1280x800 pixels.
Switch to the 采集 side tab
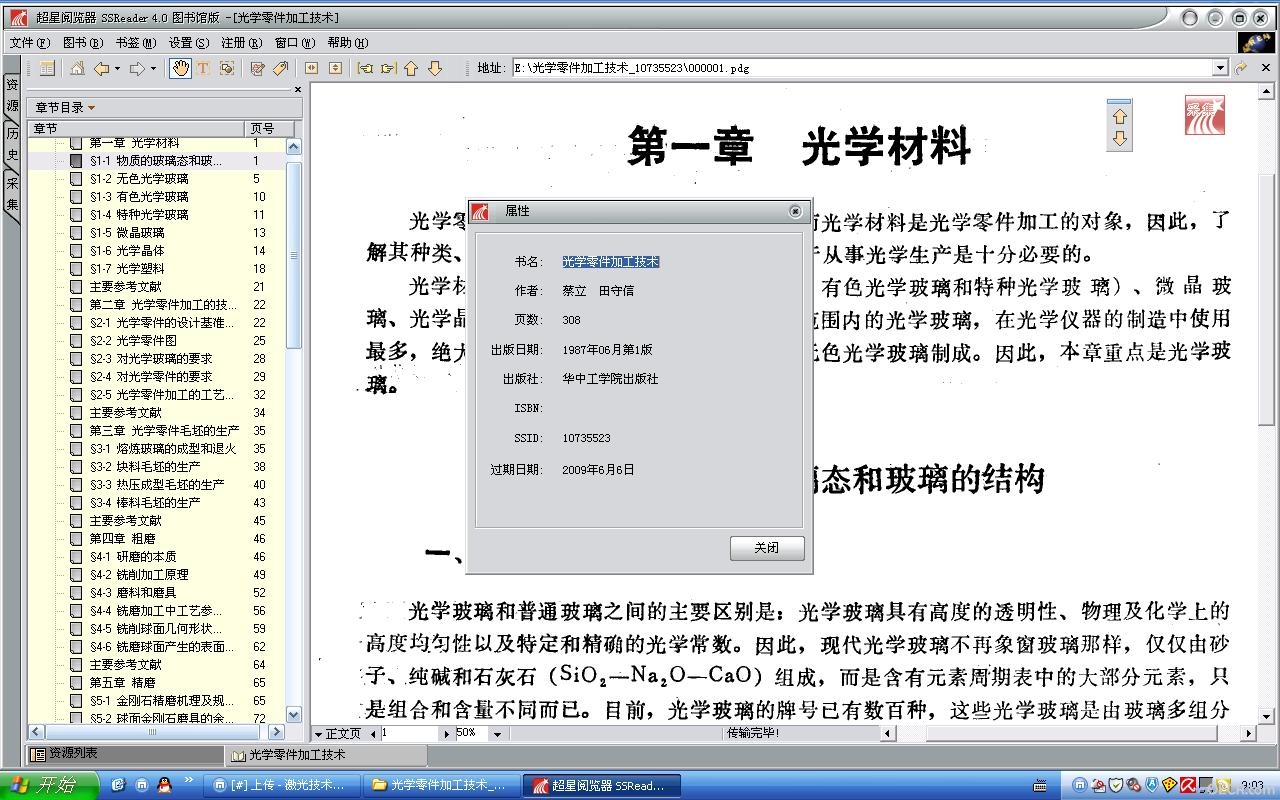pos(12,193)
